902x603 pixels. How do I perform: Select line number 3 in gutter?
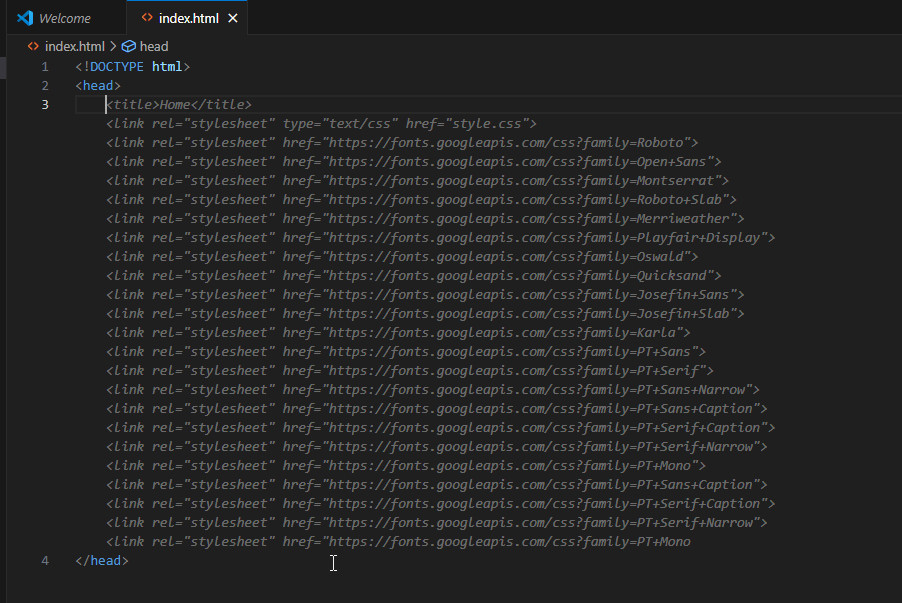coord(45,105)
